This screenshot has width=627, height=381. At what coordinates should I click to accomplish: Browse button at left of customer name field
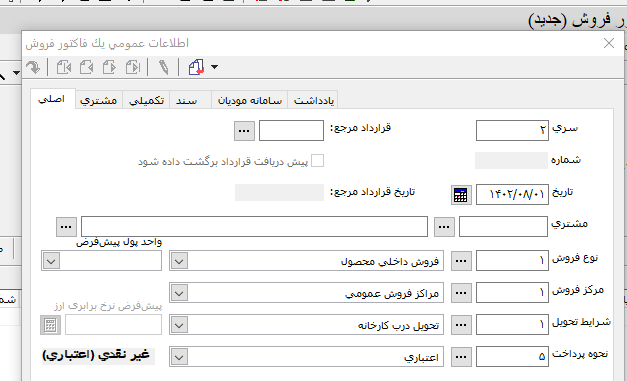coord(66,227)
